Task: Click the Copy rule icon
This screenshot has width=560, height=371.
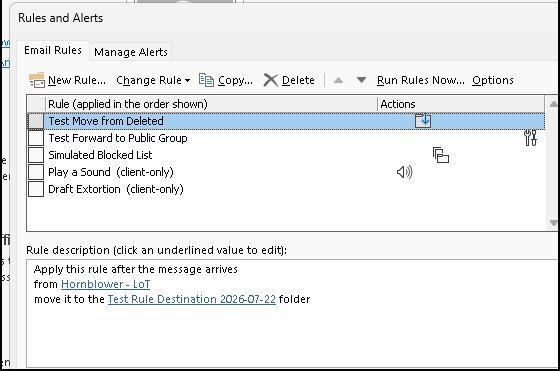Action: tap(206, 80)
